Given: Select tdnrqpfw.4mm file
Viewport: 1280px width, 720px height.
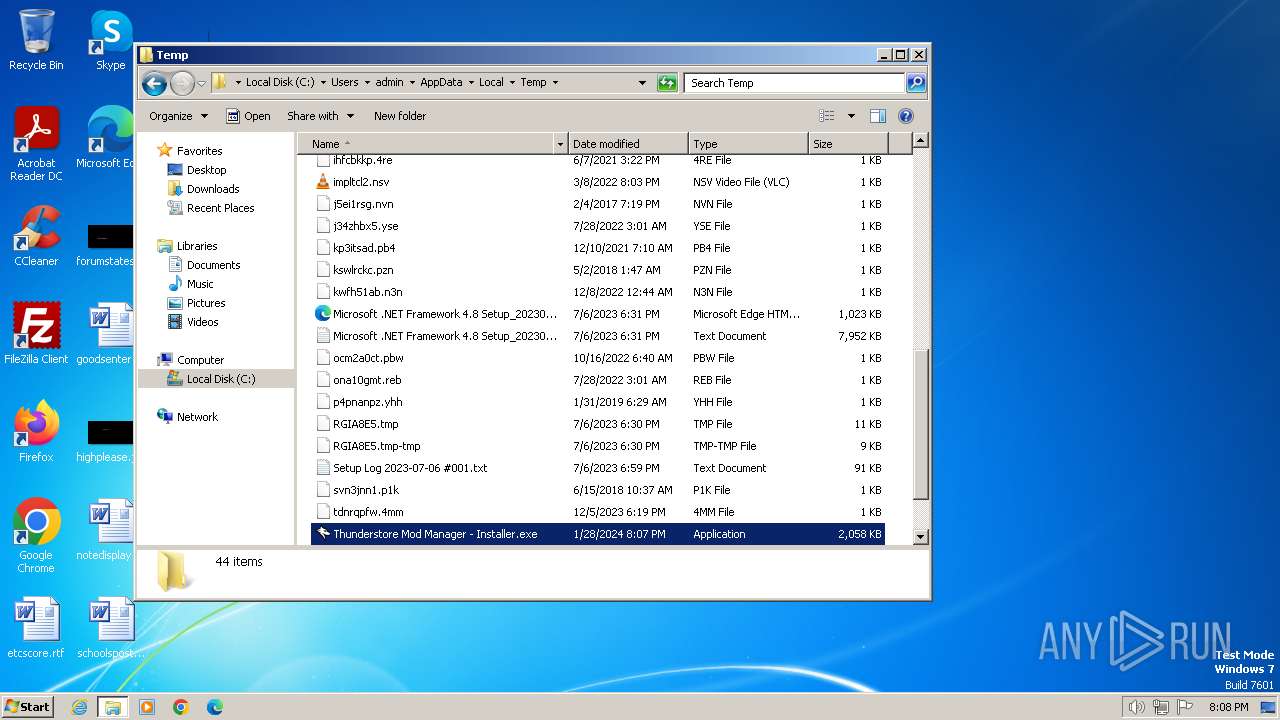Looking at the screenshot, I should (x=597, y=512).
